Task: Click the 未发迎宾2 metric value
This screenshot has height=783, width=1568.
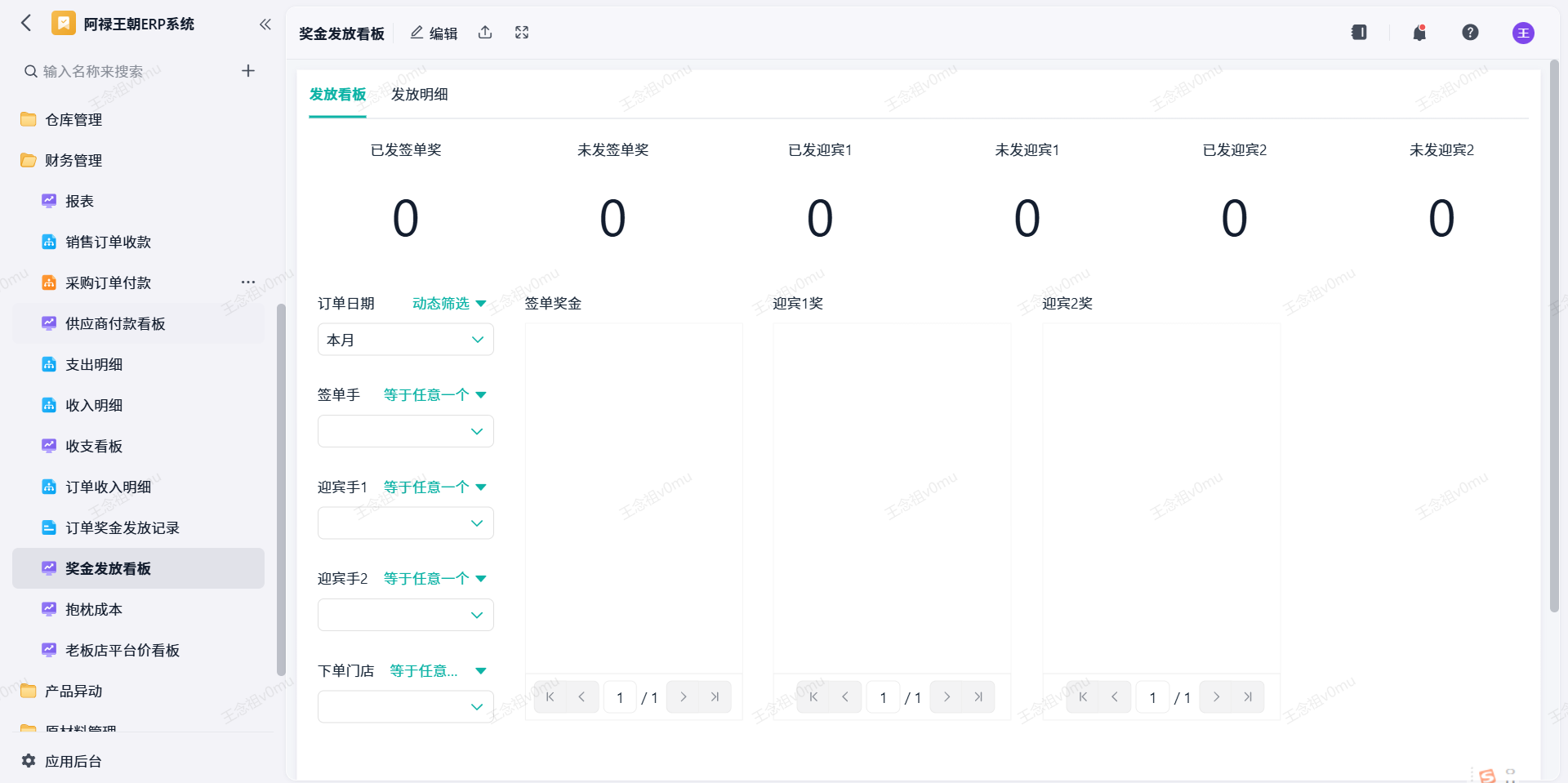Action: [x=1441, y=219]
